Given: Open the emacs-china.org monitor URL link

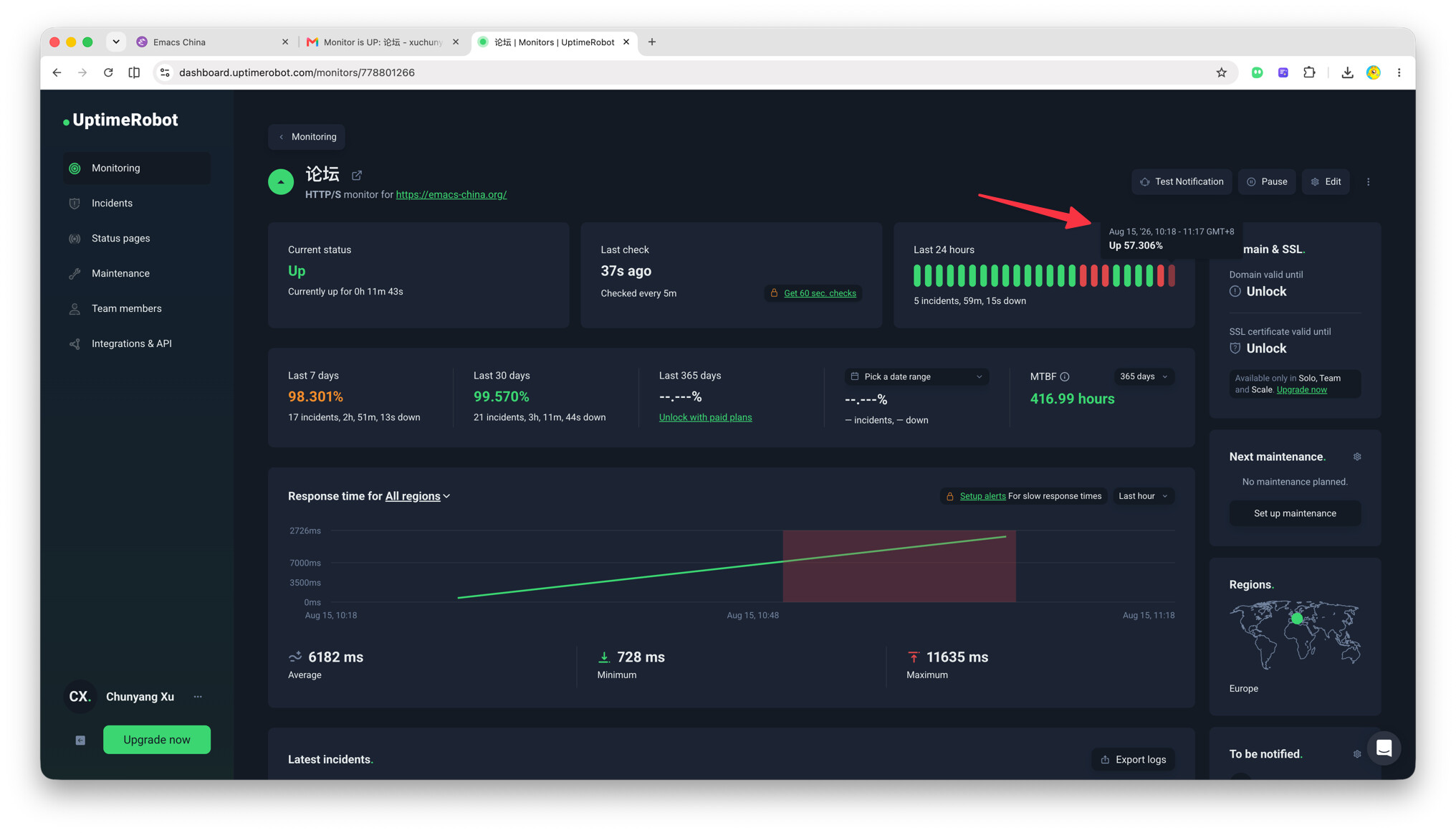Looking at the screenshot, I should pyautogui.click(x=451, y=195).
